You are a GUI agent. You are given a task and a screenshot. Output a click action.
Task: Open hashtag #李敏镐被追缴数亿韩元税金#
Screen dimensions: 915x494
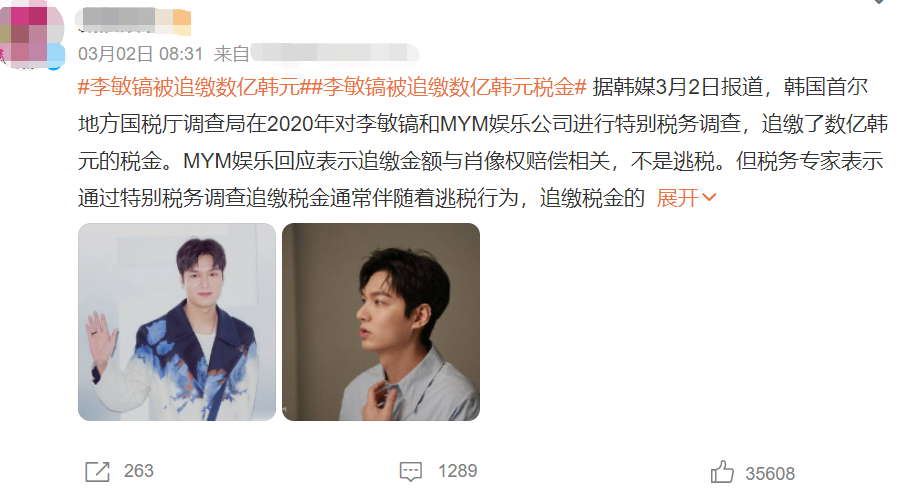coord(449,87)
